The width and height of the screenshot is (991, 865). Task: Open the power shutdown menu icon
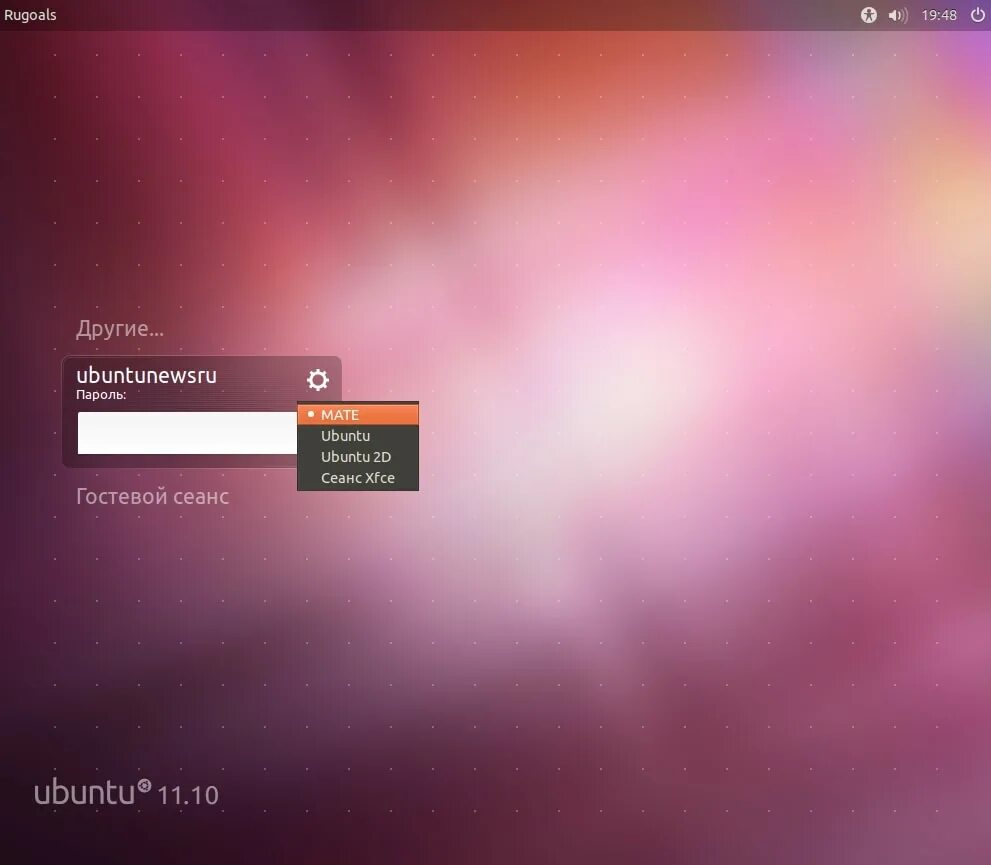pyautogui.click(x=977, y=15)
